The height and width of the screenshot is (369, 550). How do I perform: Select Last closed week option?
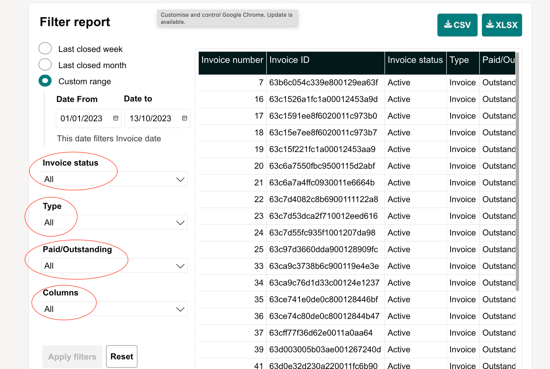(x=45, y=48)
